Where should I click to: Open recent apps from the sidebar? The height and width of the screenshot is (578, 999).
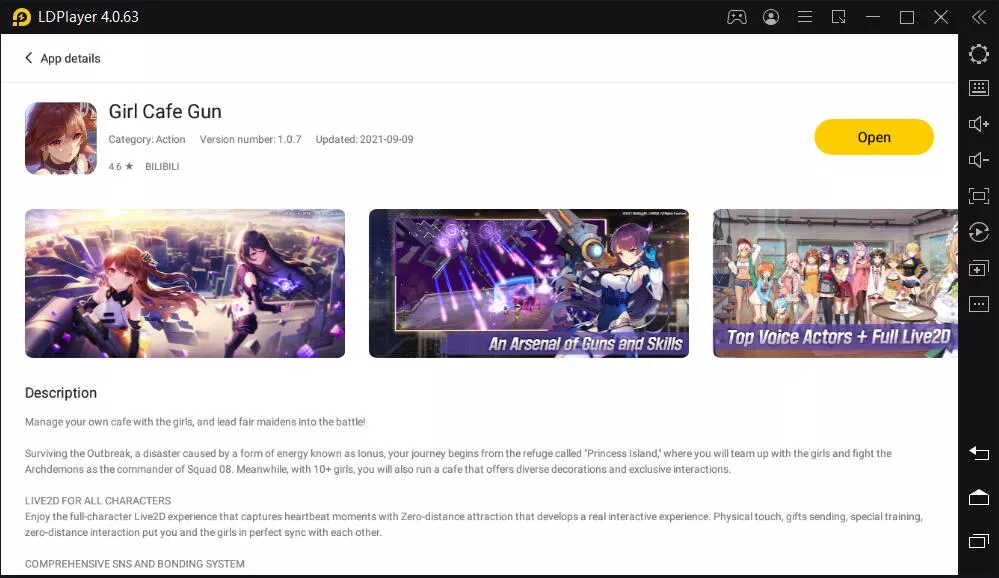pyautogui.click(x=979, y=541)
